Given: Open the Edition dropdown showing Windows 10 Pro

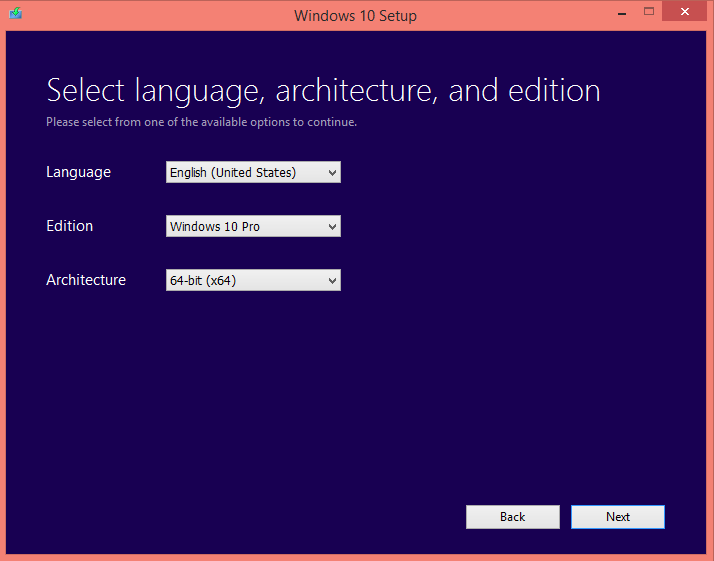Looking at the screenshot, I should (x=253, y=226).
